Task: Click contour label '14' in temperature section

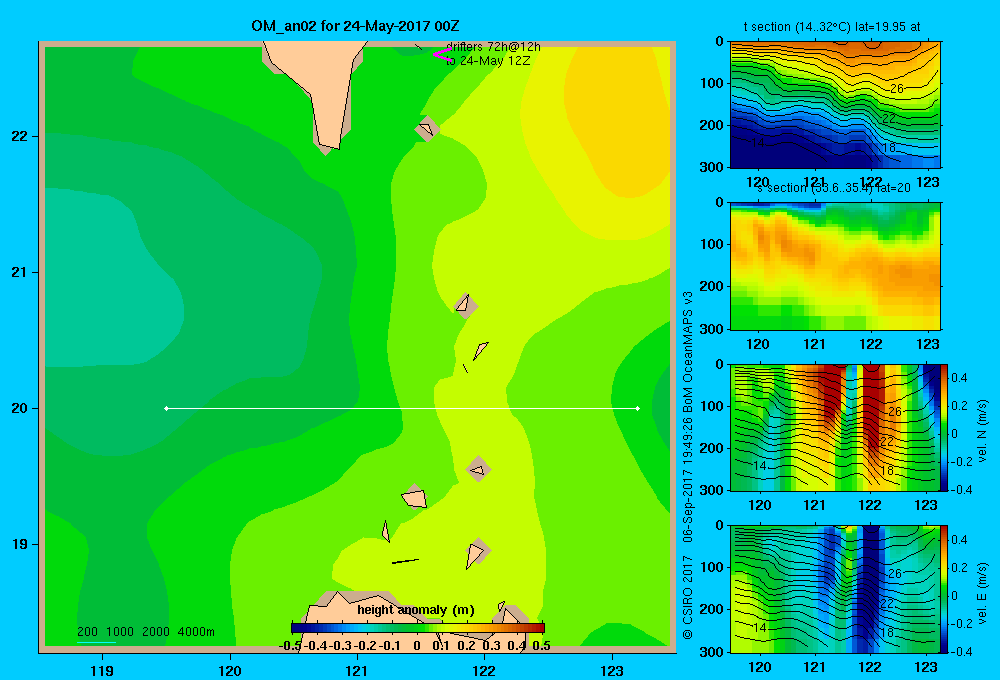Action: 758,143
